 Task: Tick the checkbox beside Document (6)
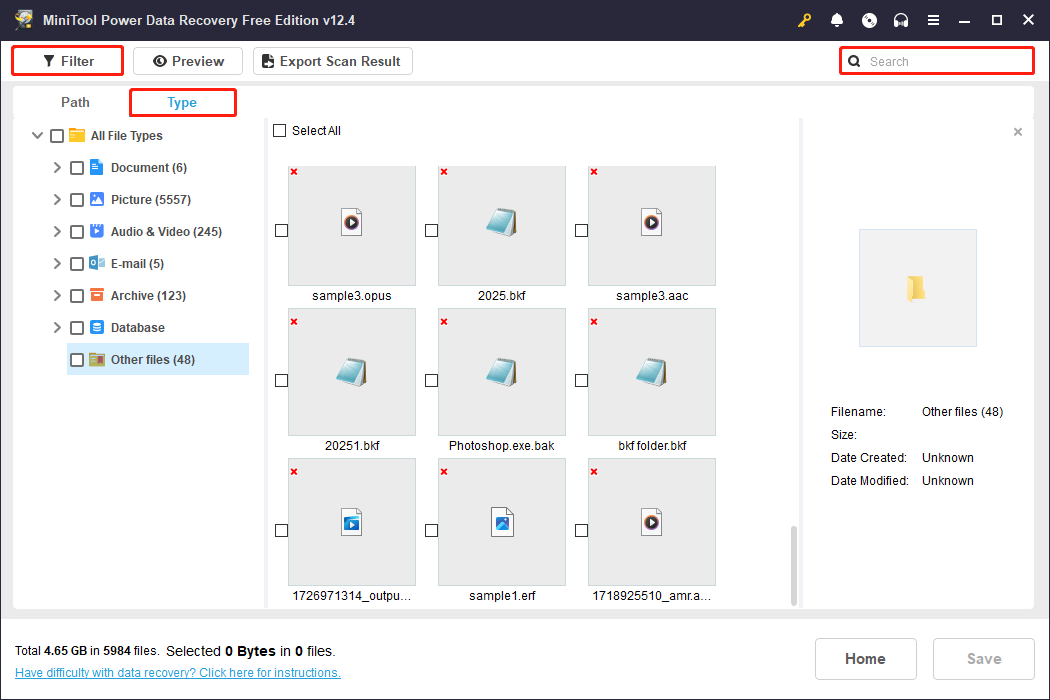[77, 168]
